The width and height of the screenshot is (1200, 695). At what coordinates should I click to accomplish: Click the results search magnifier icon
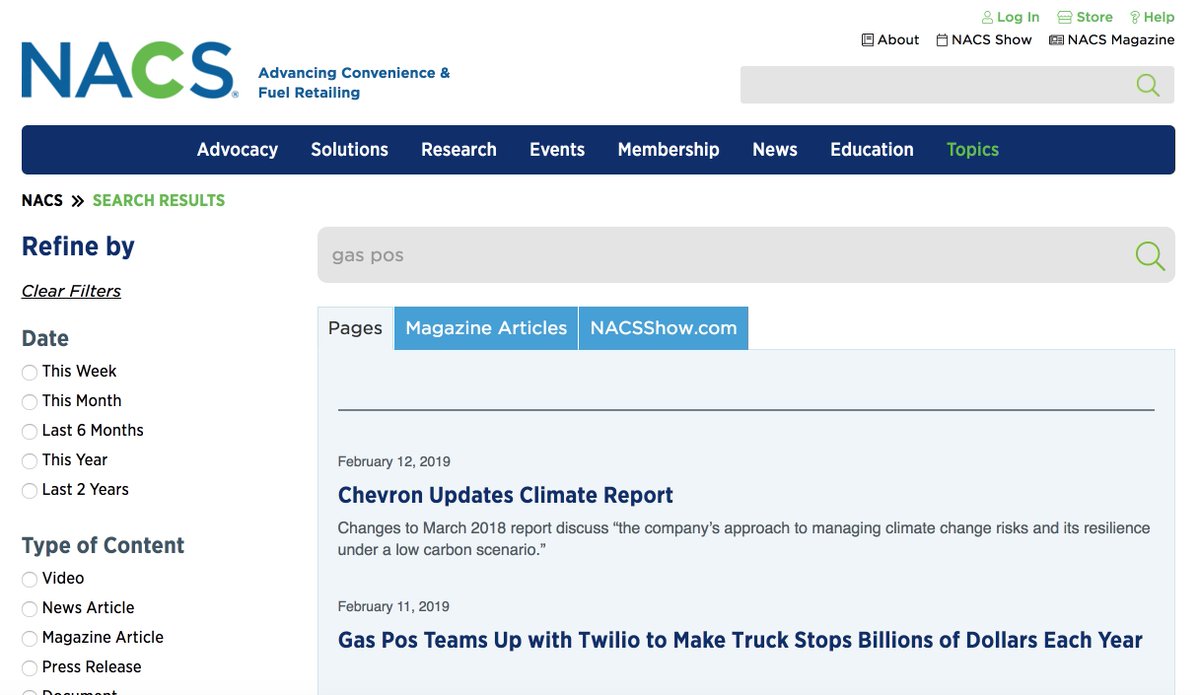1150,255
